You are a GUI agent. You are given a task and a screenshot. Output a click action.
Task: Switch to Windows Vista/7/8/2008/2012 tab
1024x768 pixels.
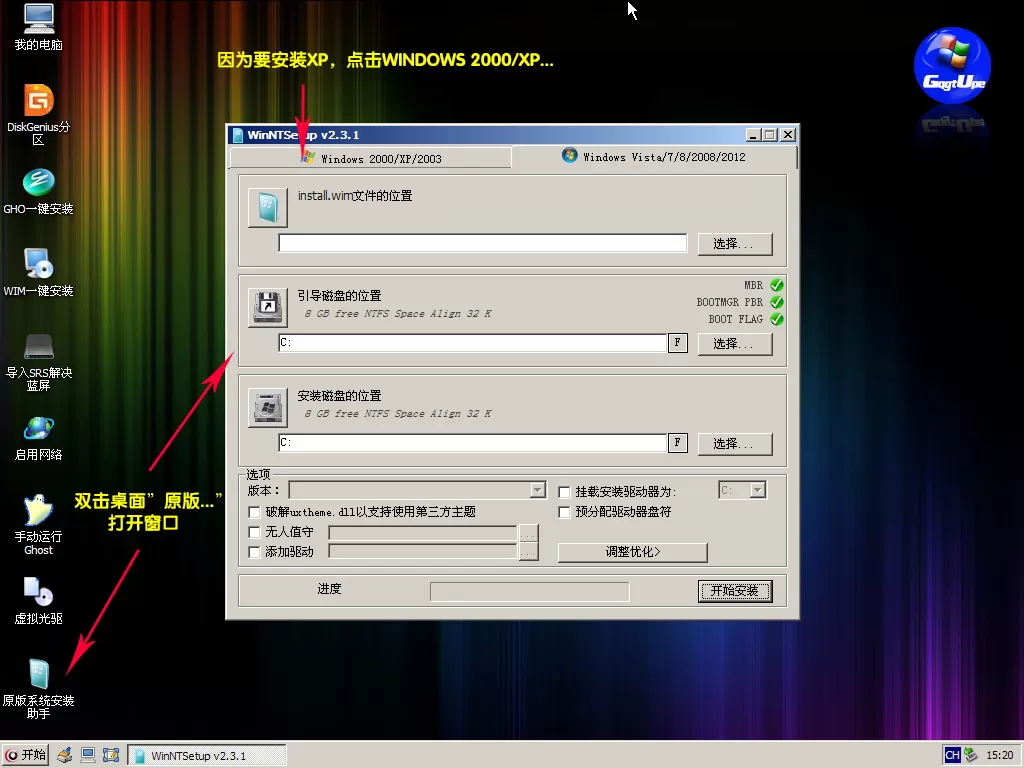click(x=655, y=157)
